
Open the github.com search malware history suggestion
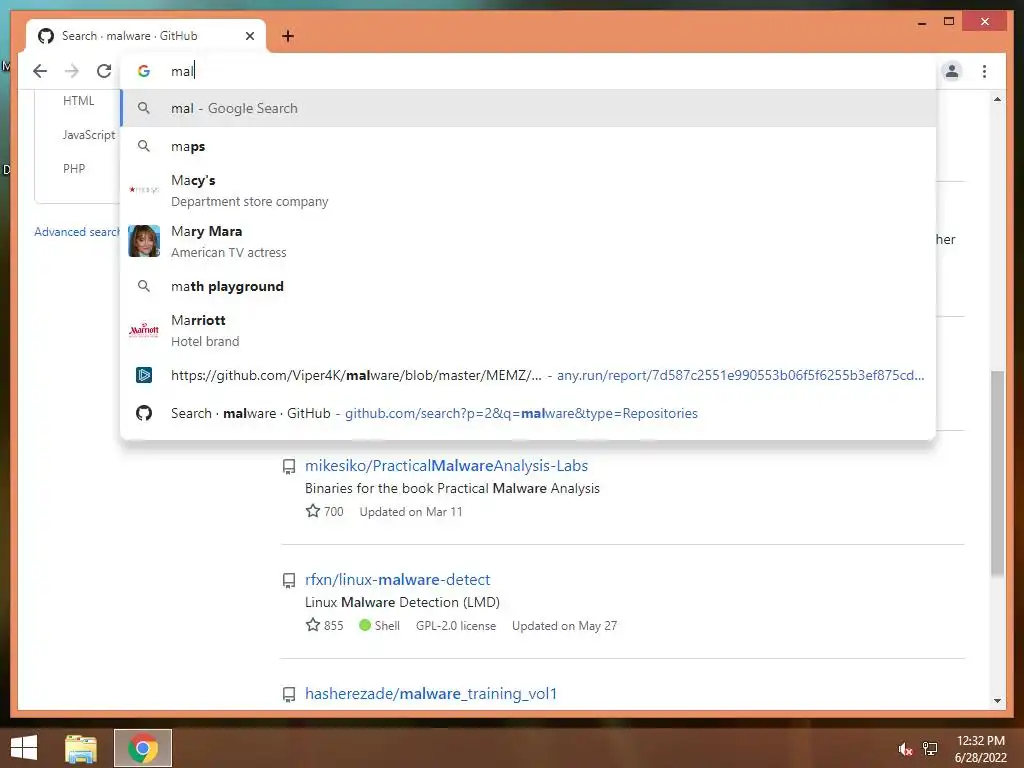pyautogui.click(x=528, y=413)
